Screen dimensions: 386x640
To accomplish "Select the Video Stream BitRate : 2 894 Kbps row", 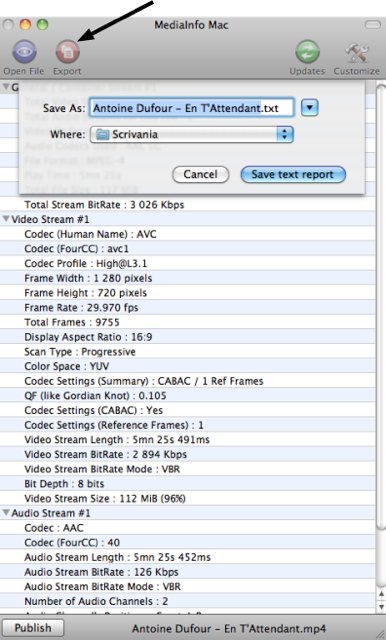I will [187, 454].
